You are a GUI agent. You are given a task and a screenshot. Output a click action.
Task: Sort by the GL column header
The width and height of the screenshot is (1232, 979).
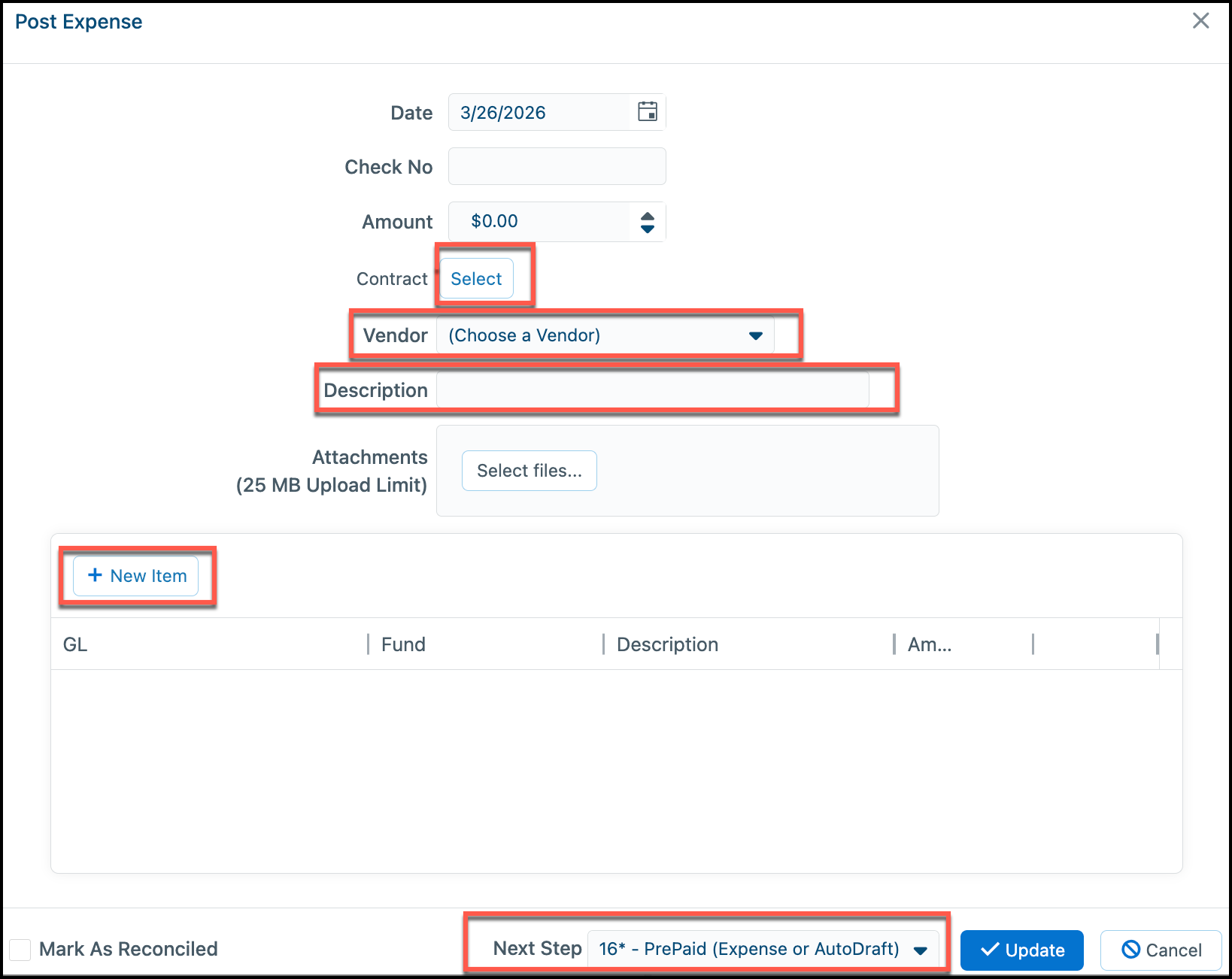pyautogui.click(x=209, y=644)
